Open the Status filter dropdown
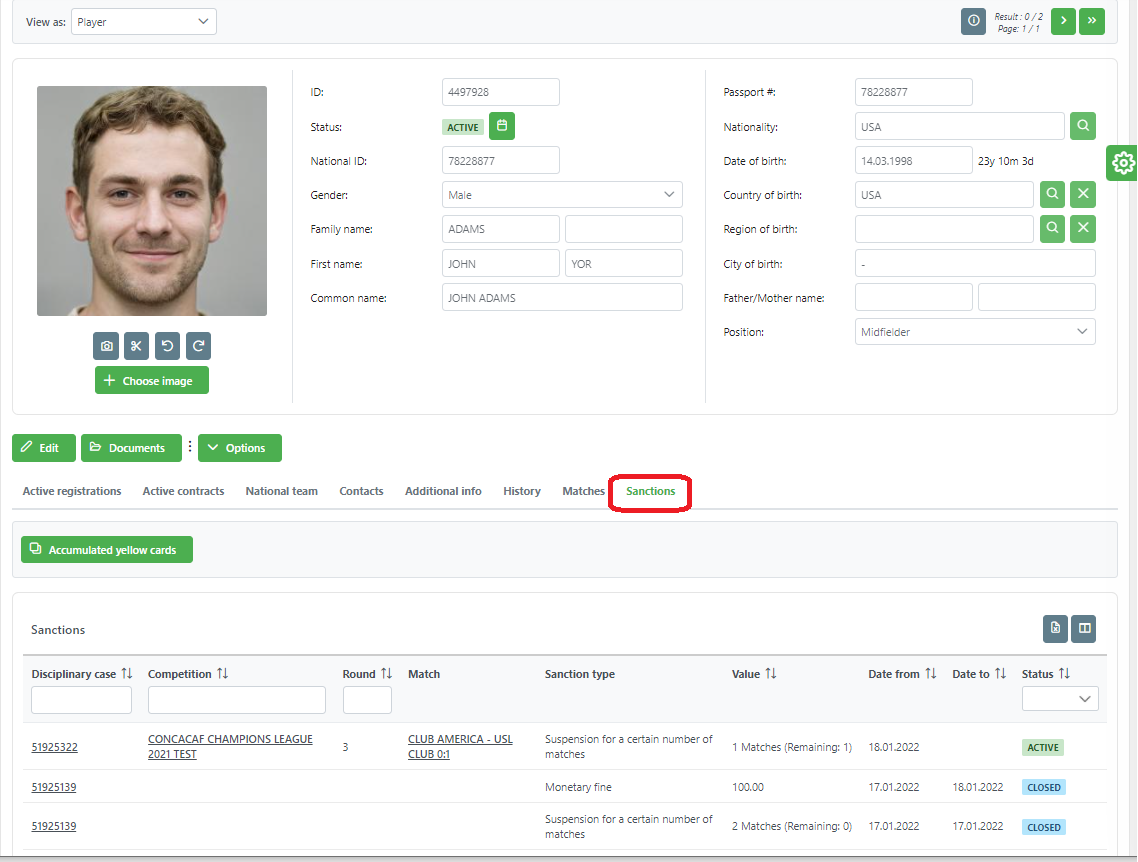 tap(1060, 699)
